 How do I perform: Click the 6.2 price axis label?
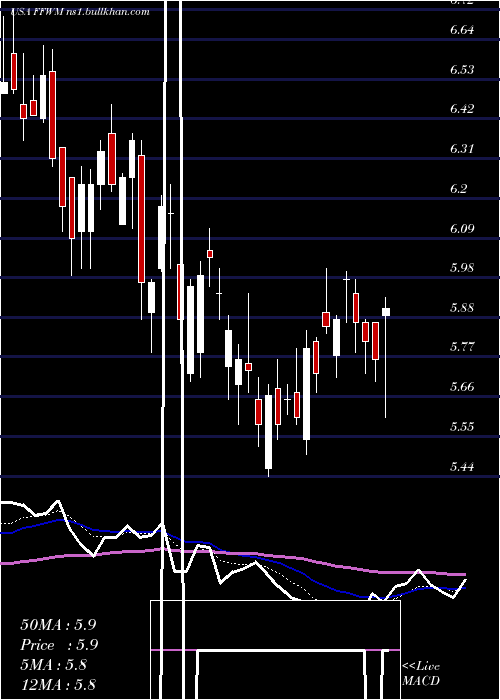click(459, 189)
